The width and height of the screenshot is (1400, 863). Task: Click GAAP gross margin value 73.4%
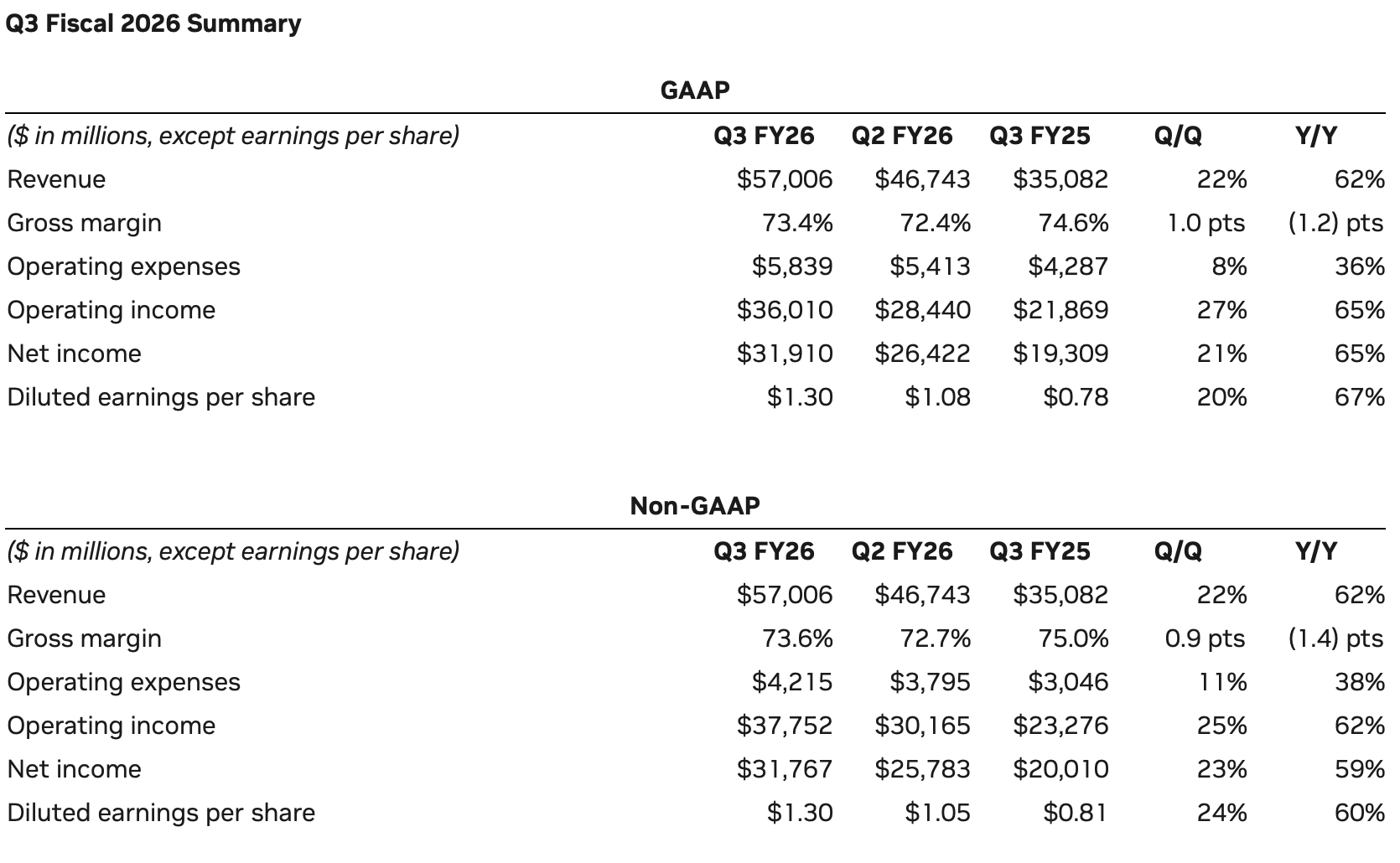[x=797, y=223]
